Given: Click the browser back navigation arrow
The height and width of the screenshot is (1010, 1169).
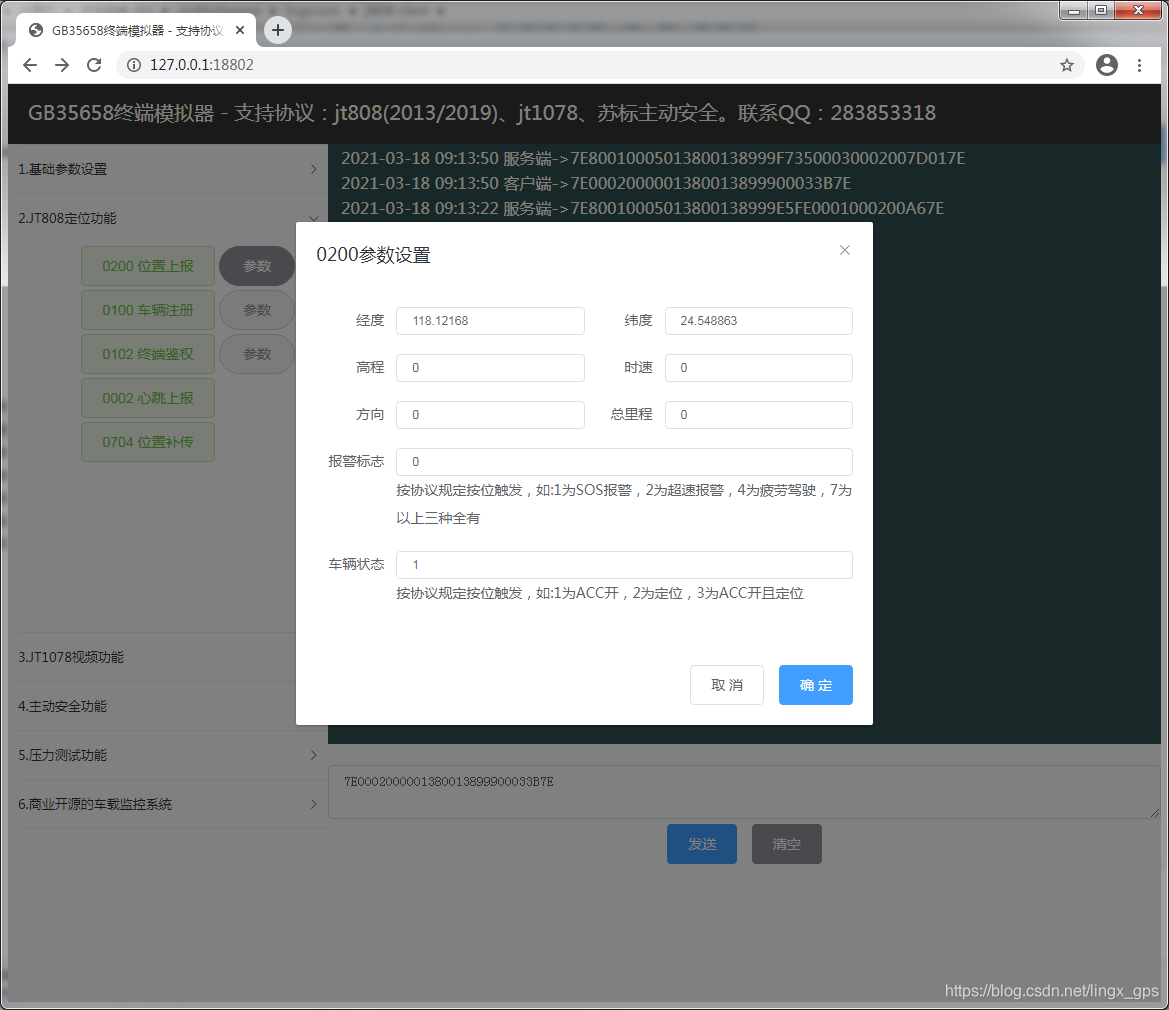Looking at the screenshot, I should [x=29, y=64].
